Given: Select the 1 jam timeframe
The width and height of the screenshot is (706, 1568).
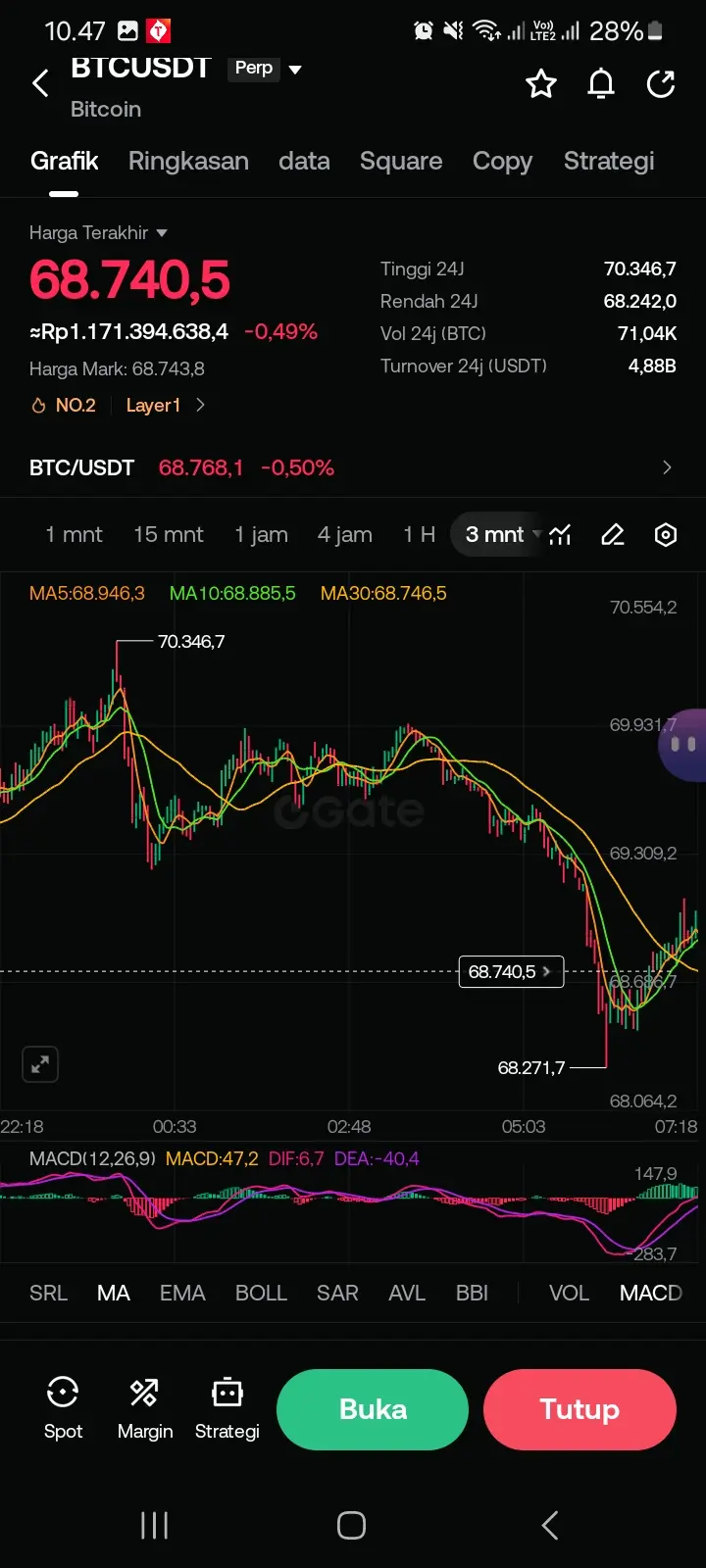Looking at the screenshot, I should click(x=261, y=534).
